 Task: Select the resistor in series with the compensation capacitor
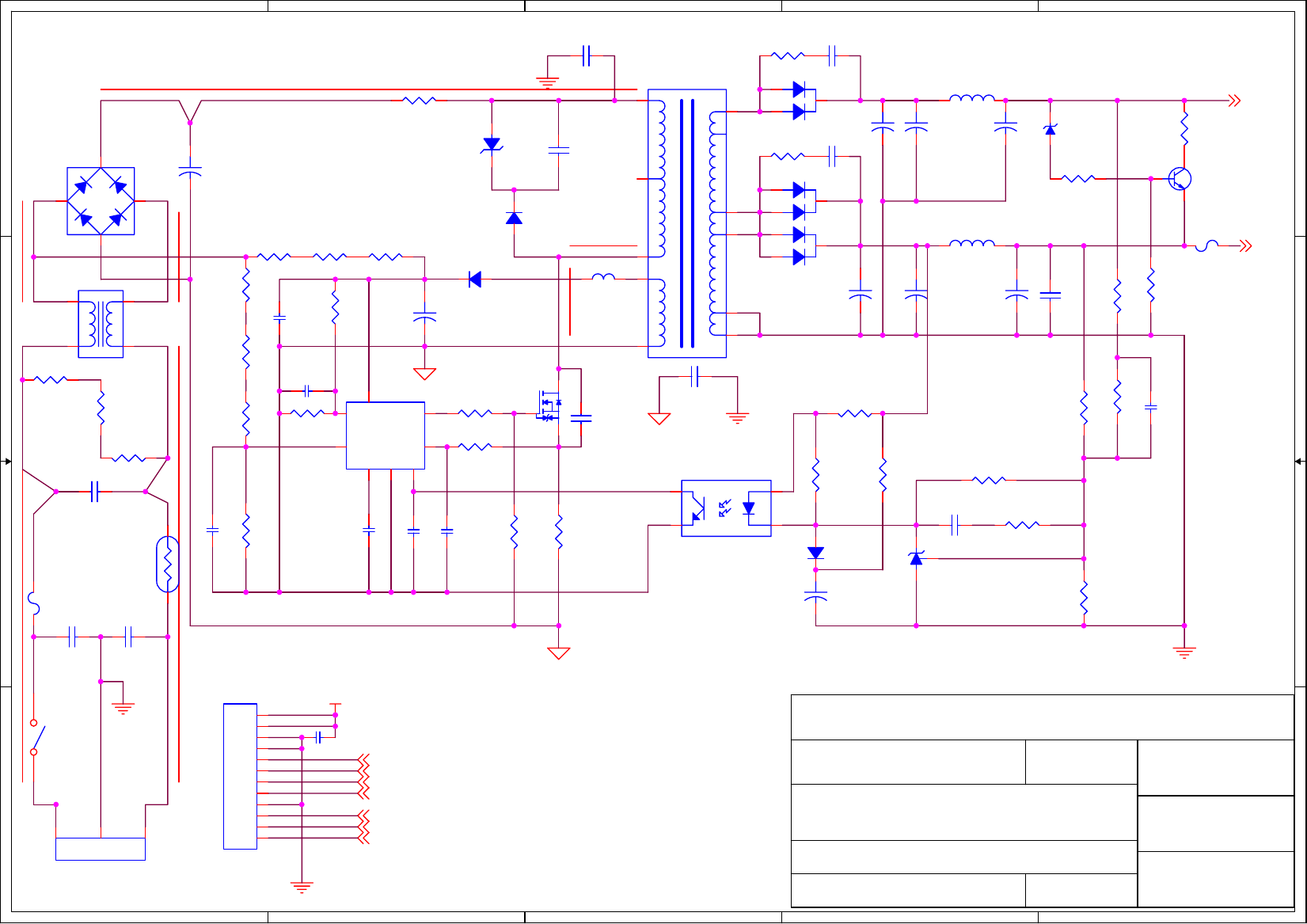click(1022, 525)
